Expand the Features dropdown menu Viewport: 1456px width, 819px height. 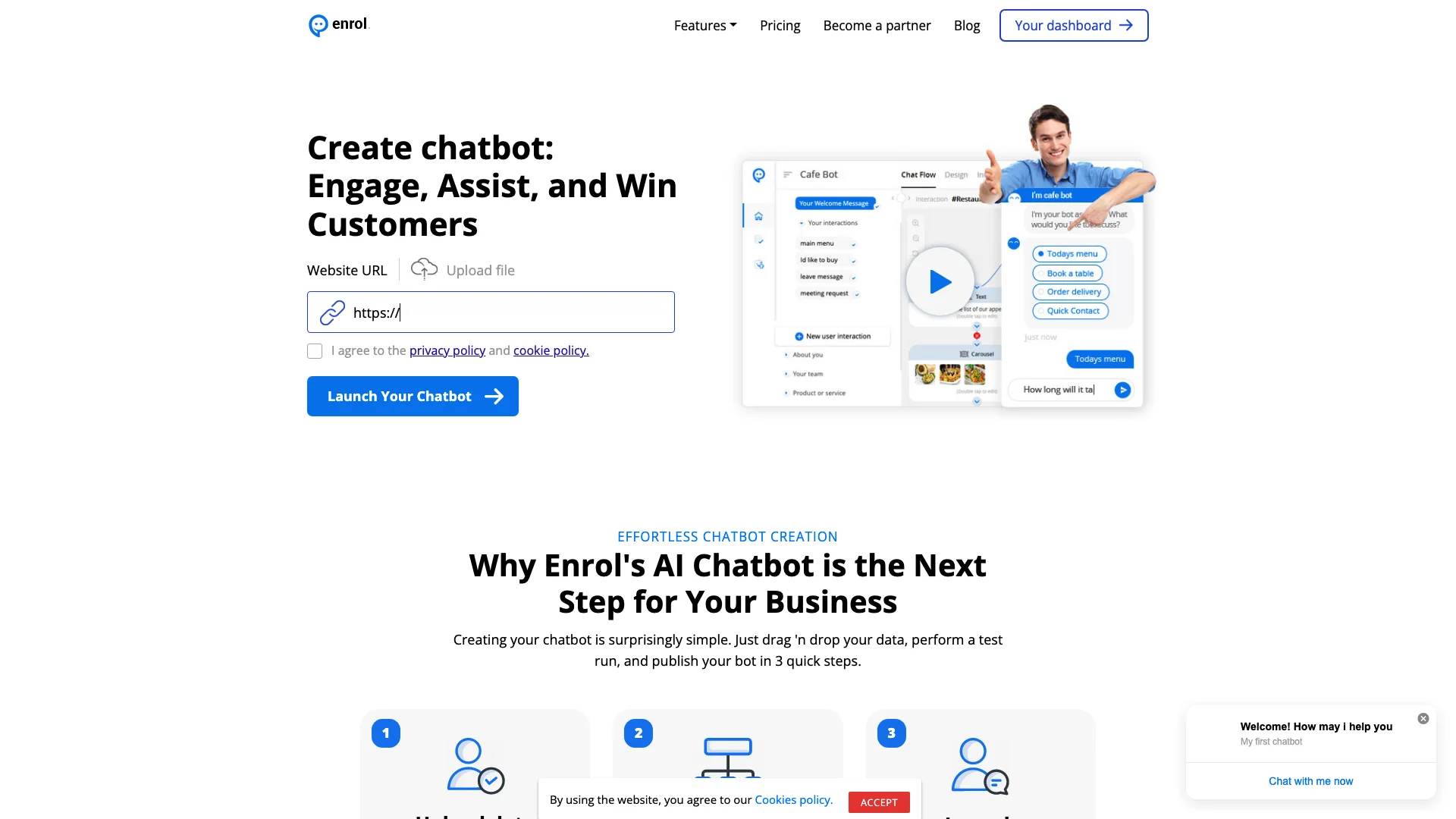click(704, 25)
